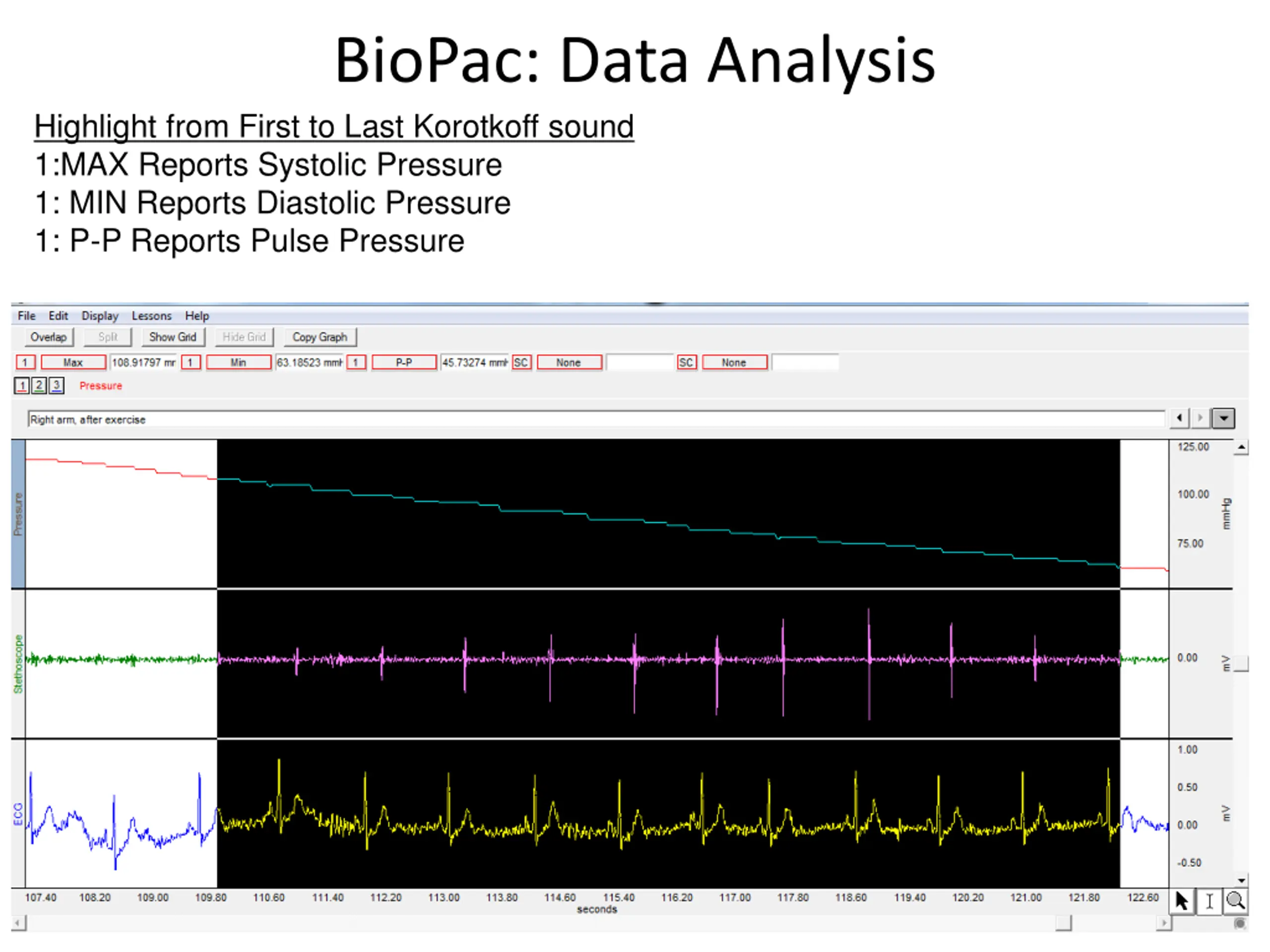Open the P-P measurement type dropdown
The image size is (1270, 952).
(404, 362)
